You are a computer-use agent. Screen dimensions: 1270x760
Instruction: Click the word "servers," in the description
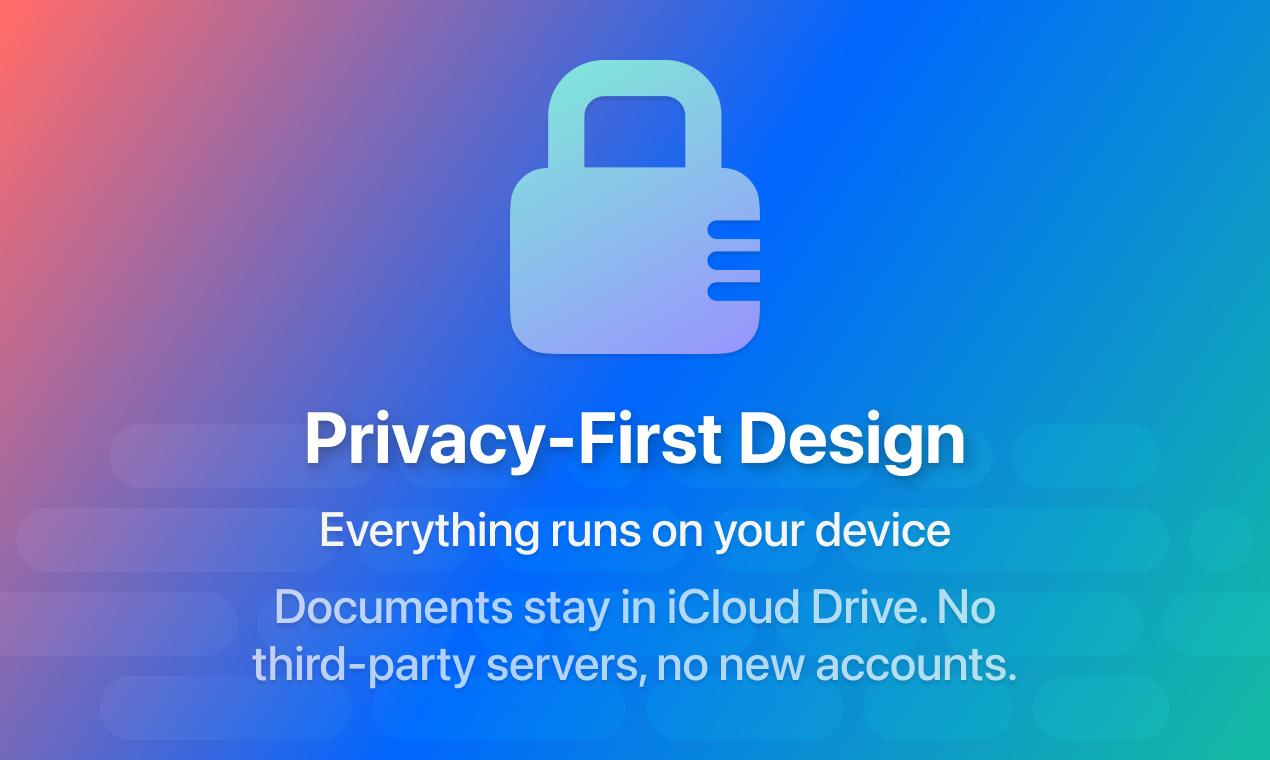point(566,665)
